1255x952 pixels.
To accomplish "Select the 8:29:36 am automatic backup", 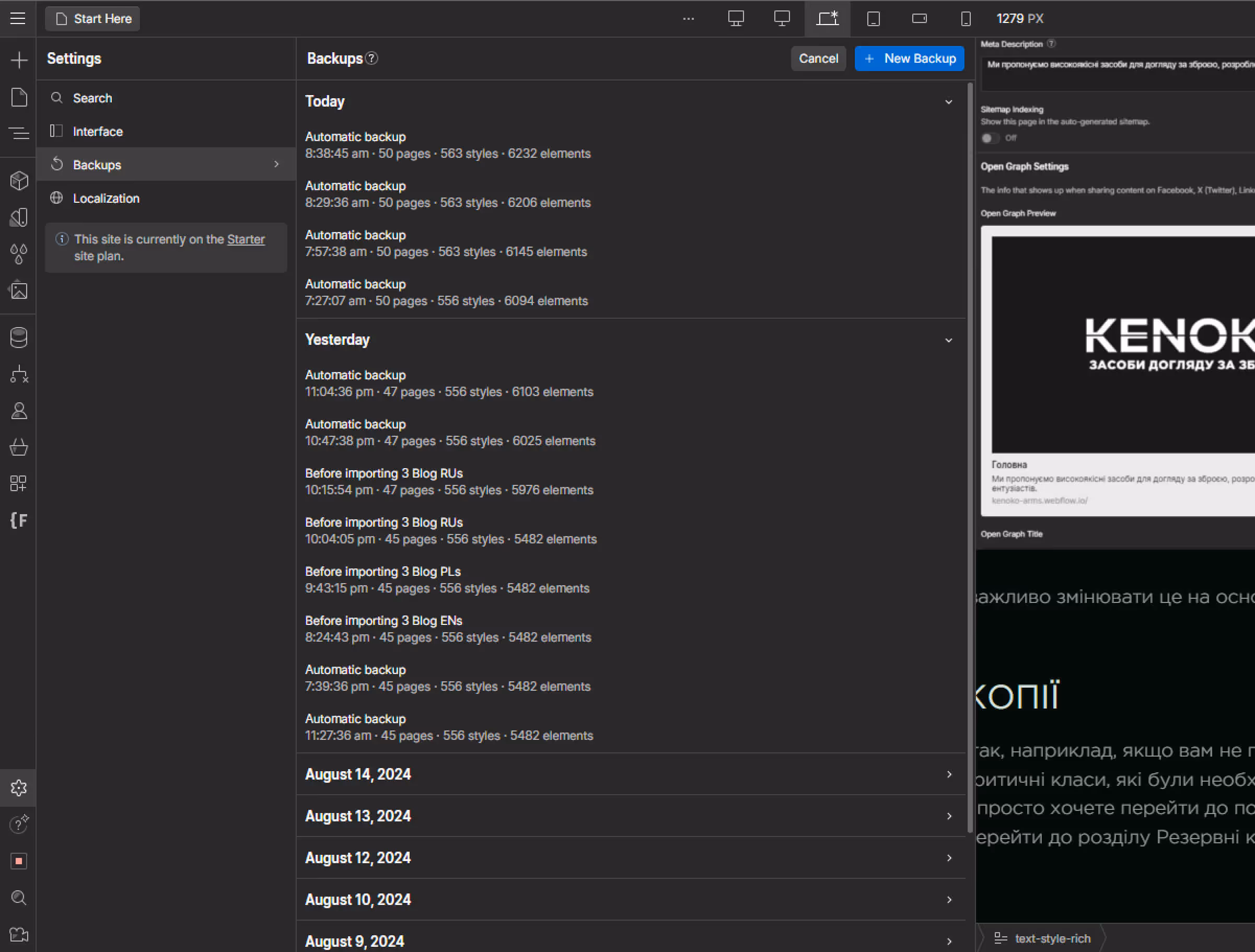I will click(x=631, y=194).
